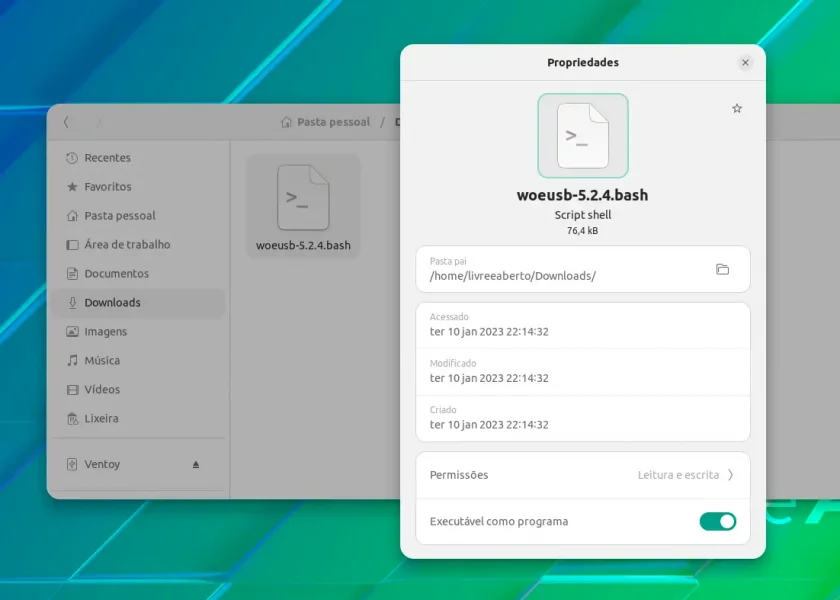
Task: Click the chevron arrow in Permissões row
Action: (731, 475)
